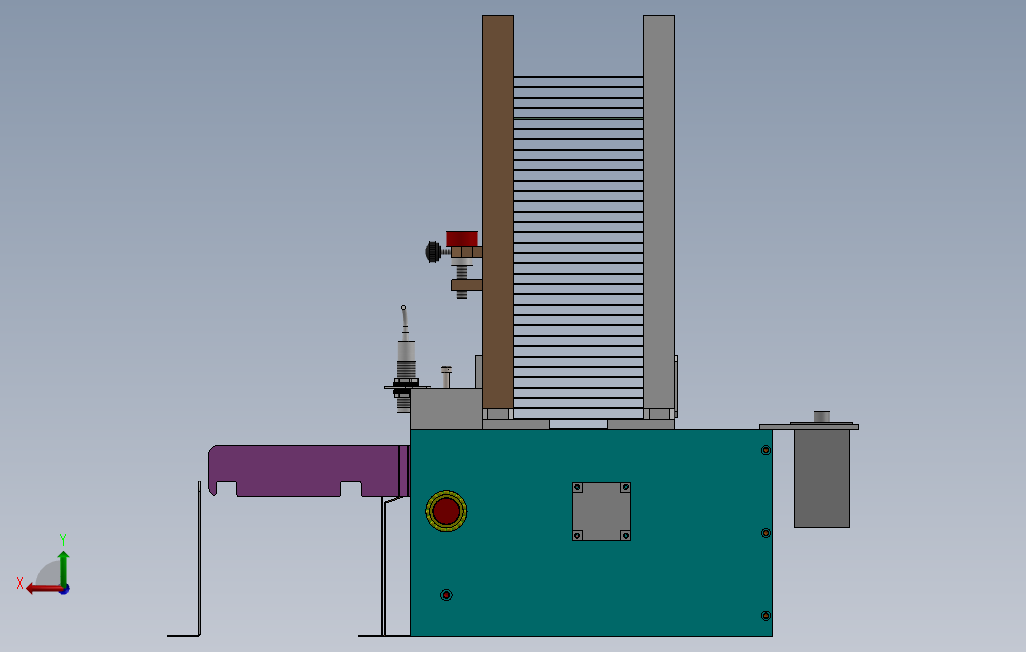Select the gray block beside the brown post base
The image size is (1026, 652).
click(x=446, y=409)
